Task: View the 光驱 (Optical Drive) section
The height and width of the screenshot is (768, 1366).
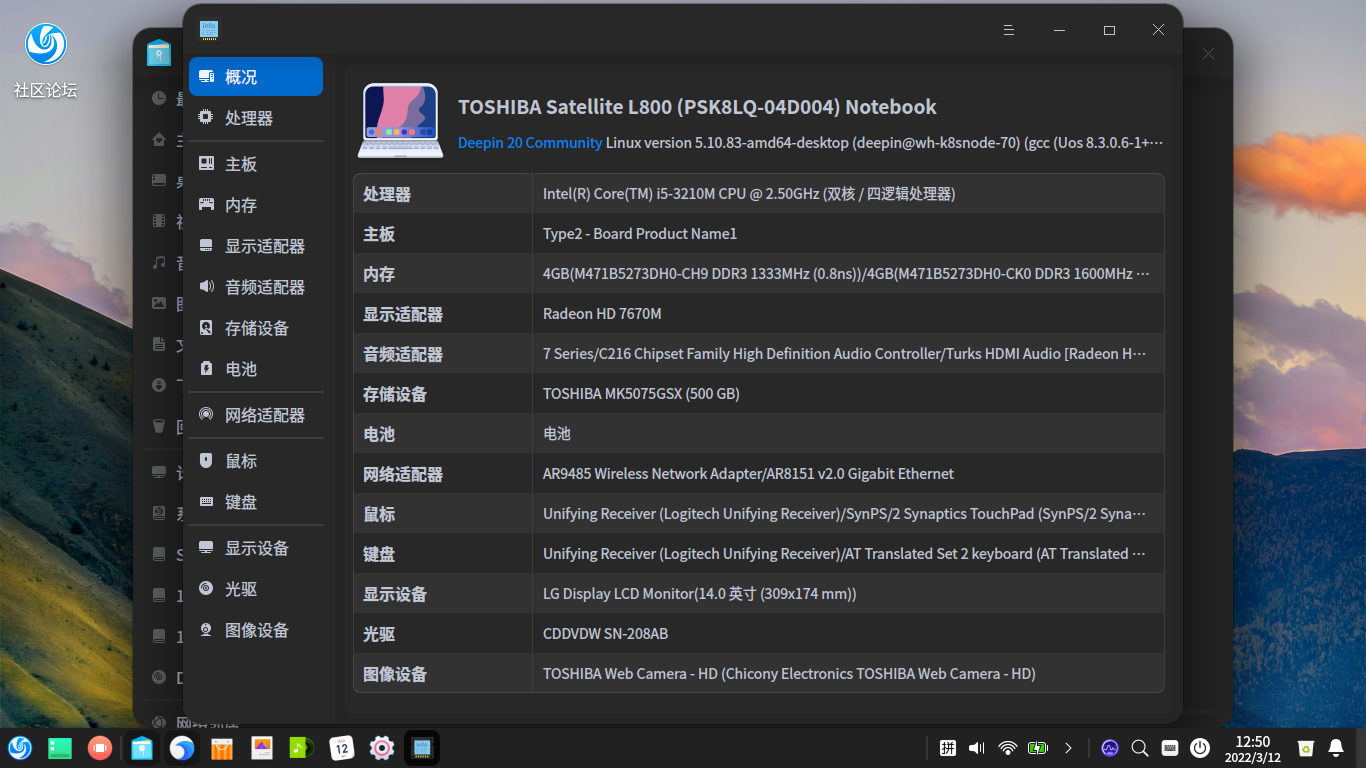Action: point(240,589)
